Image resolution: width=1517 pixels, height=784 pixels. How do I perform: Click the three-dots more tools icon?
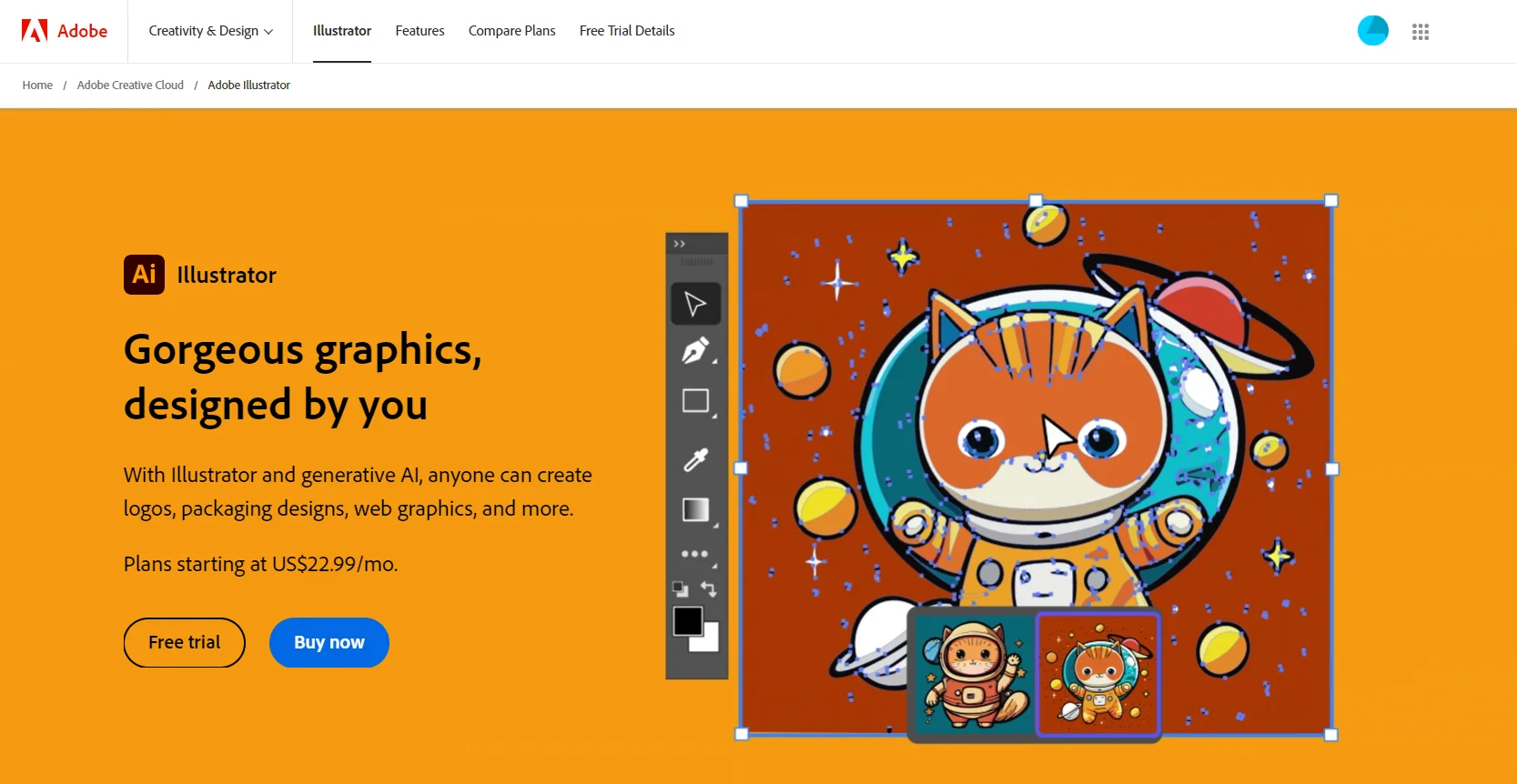pyautogui.click(x=694, y=554)
